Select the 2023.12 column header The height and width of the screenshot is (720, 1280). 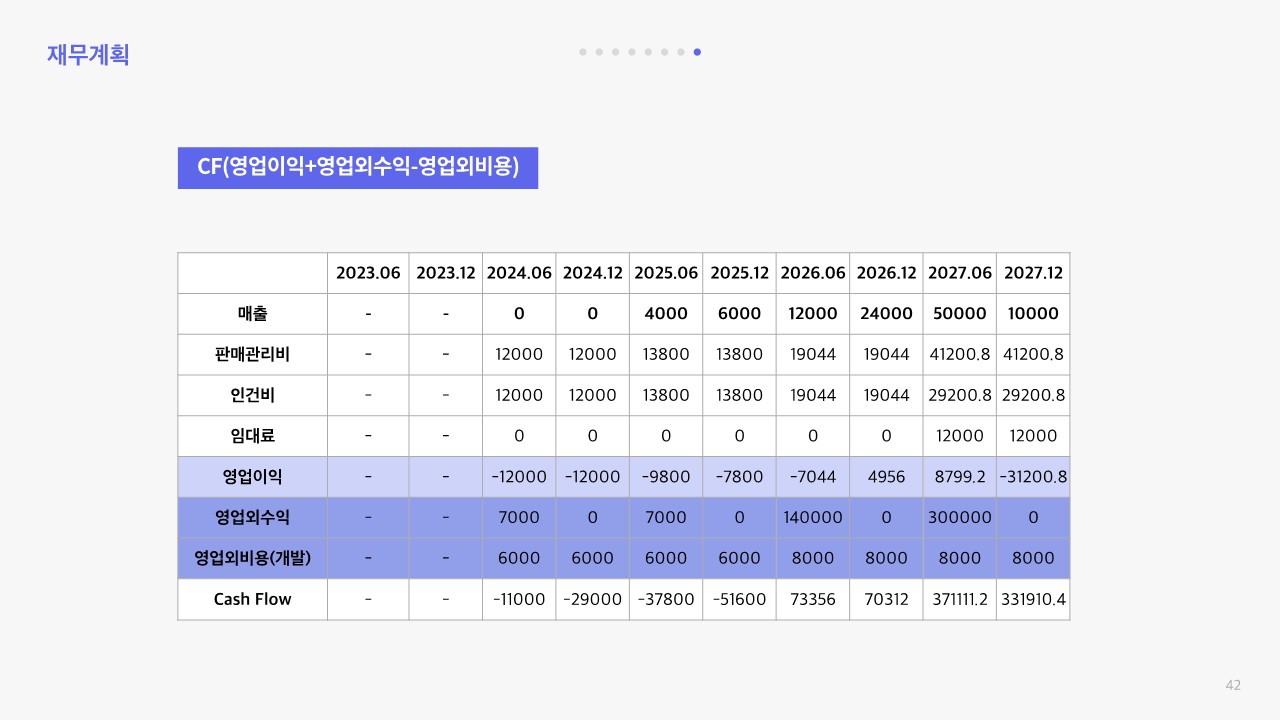tap(446, 273)
